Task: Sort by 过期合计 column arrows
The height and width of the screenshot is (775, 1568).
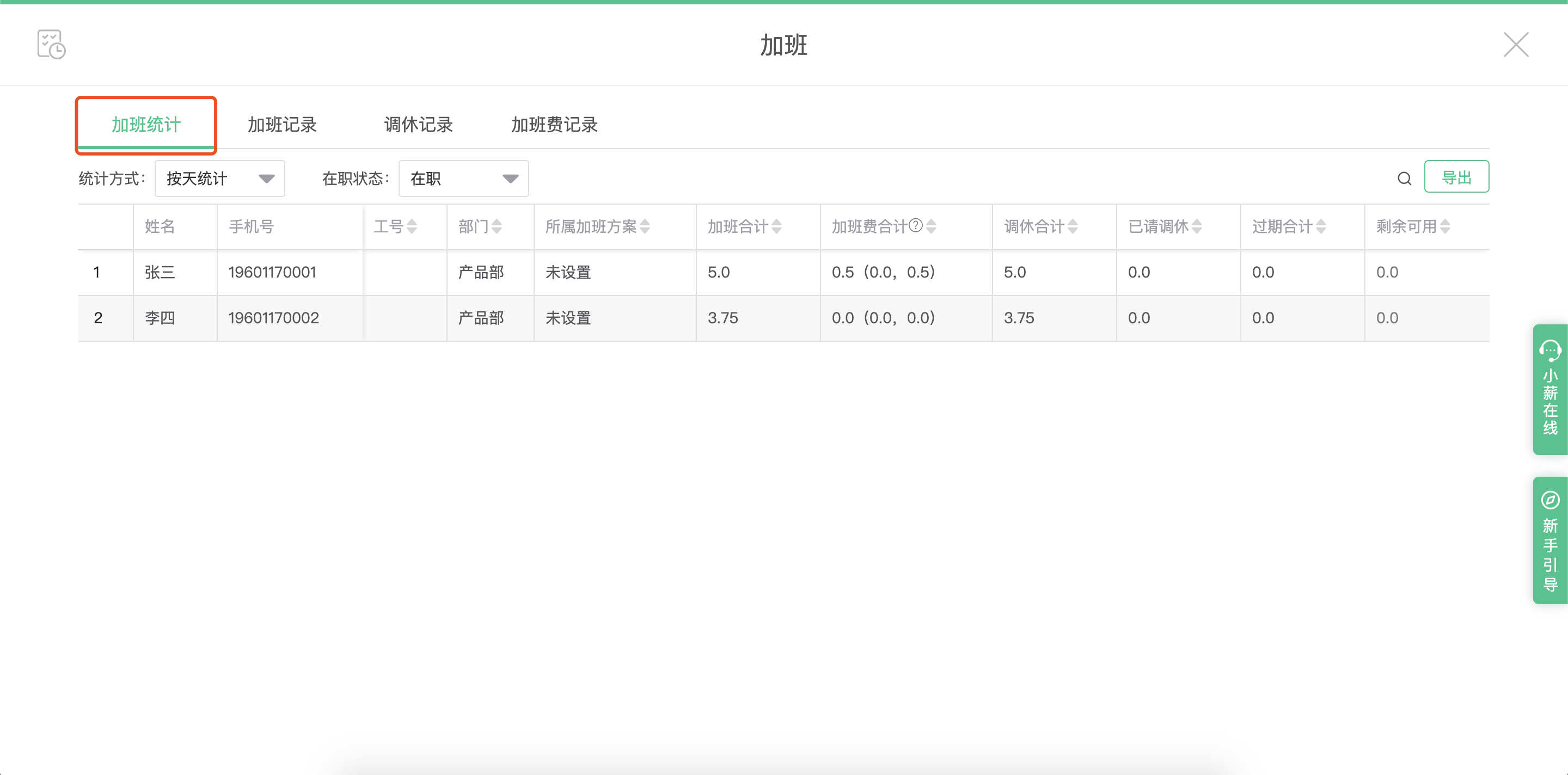Action: pos(1321,226)
